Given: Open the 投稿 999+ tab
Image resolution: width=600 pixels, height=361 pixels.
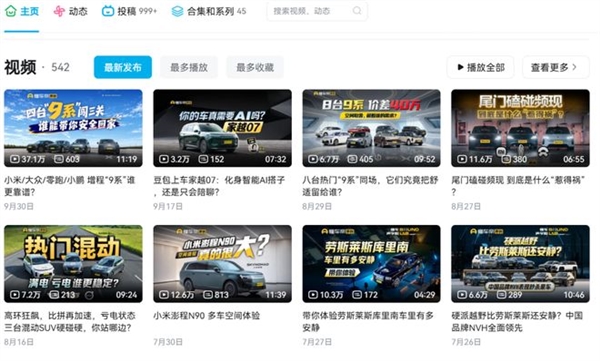Looking at the screenshot, I should pos(129,11).
